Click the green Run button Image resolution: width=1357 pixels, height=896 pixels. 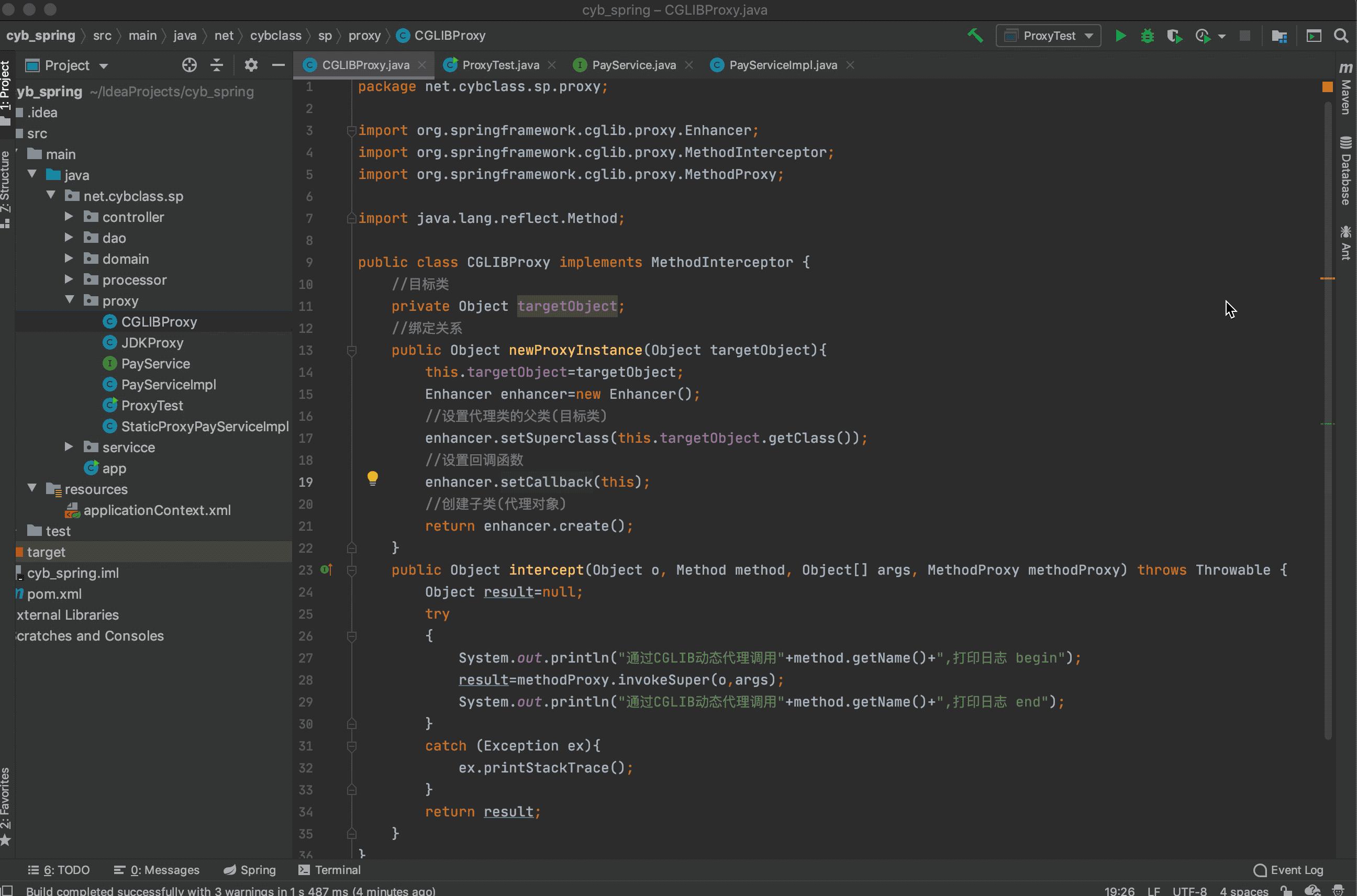[1120, 36]
